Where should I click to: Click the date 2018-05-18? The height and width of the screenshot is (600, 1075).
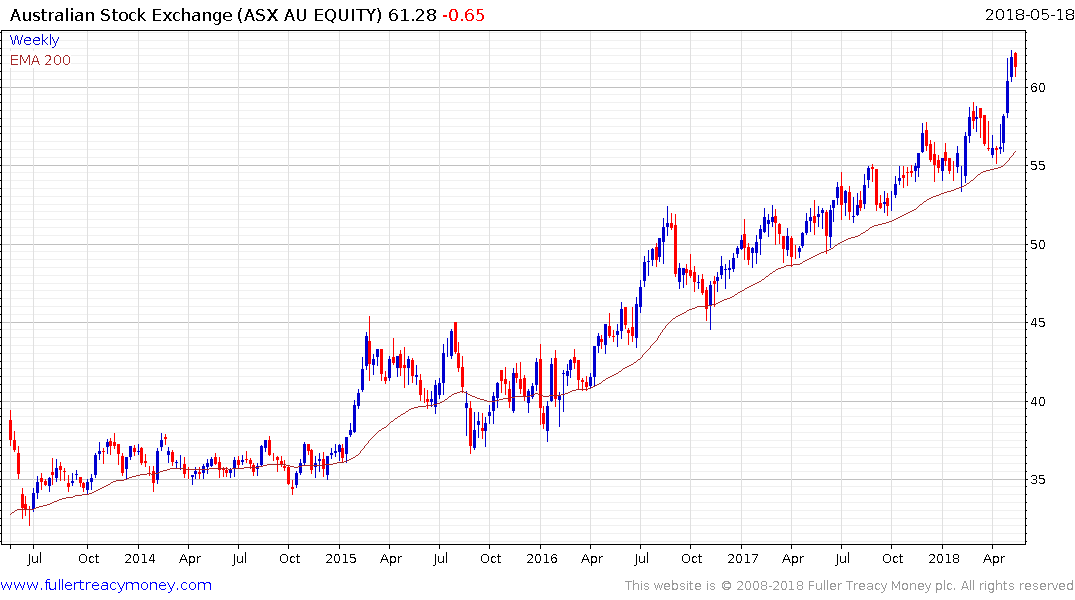coord(1029,14)
